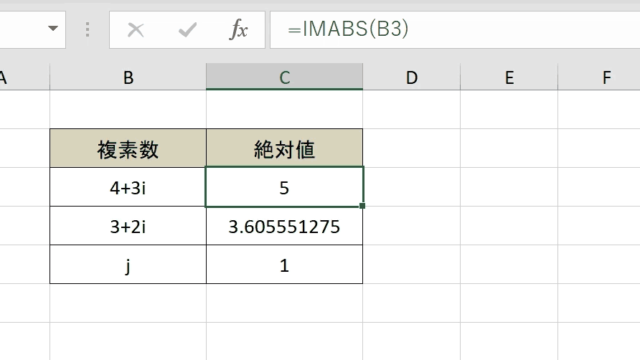The image size is (640, 360).
Task: Select column D header
Action: [411, 77]
